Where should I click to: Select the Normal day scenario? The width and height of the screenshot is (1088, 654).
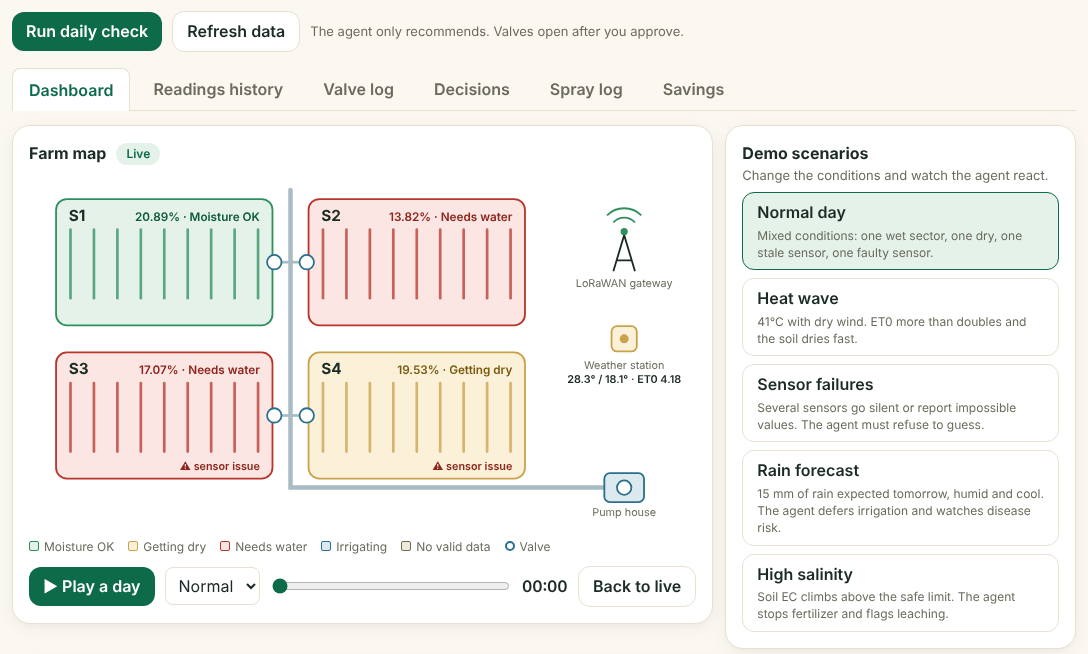pos(900,231)
